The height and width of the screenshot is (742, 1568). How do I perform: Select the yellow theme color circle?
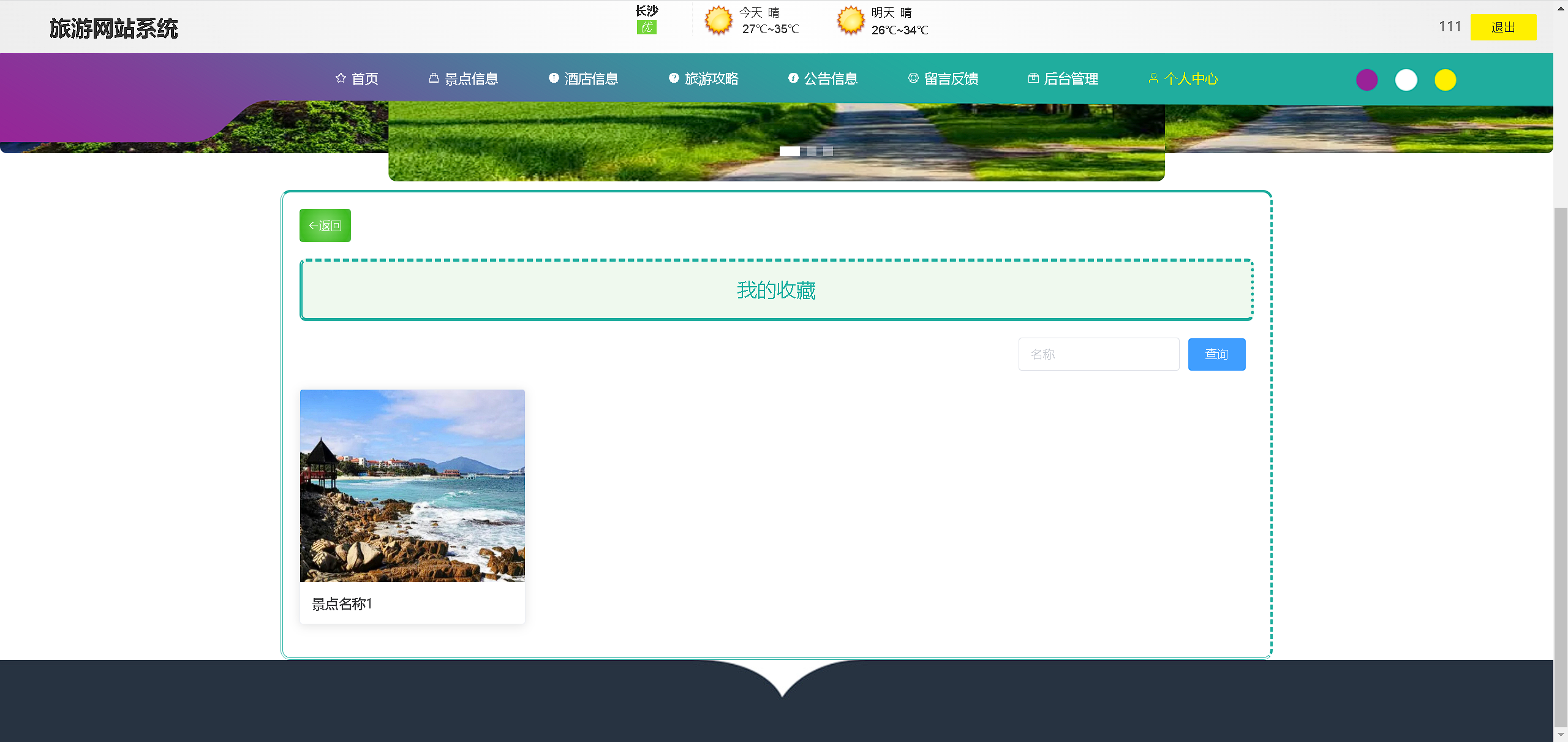pyautogui.click(x=1445, y=80)
